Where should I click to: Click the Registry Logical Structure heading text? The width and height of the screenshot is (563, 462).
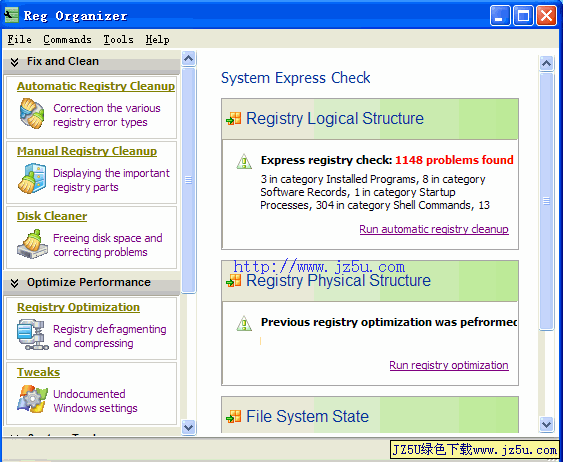[x=335, y=118]
